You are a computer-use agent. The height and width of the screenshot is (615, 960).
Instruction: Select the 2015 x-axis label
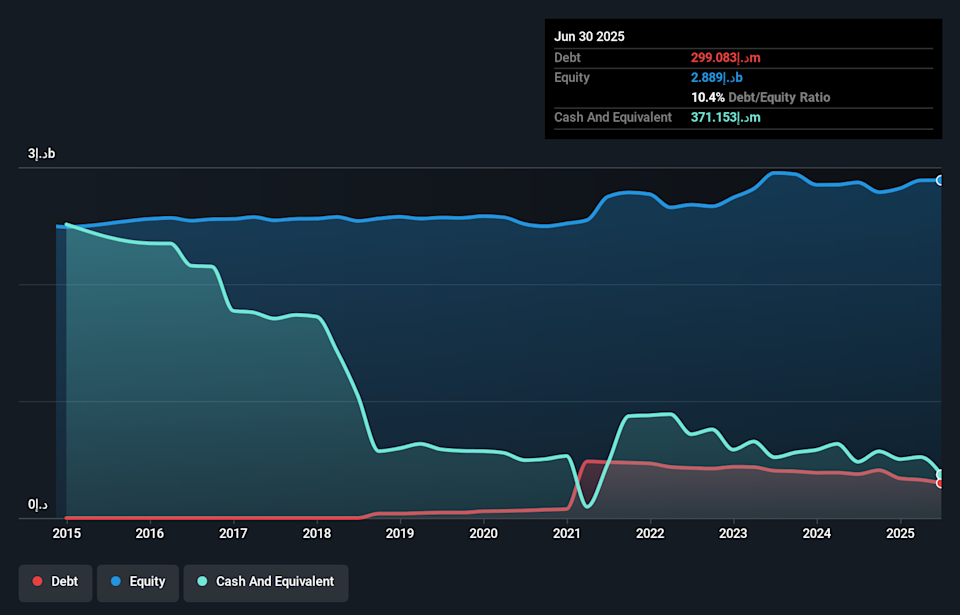coord(66,534)
